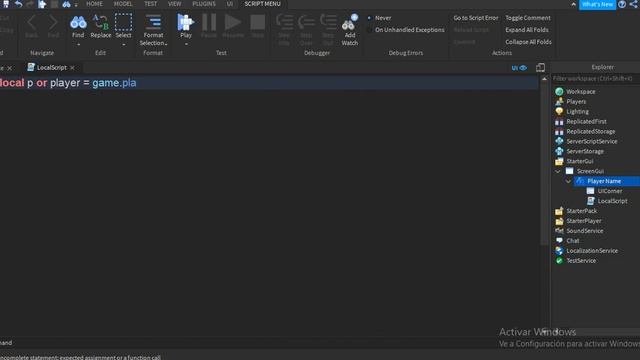Select Workspace in the Explorer
The width and height of the screenshot is (640, 360).
(x=580, y=91)
